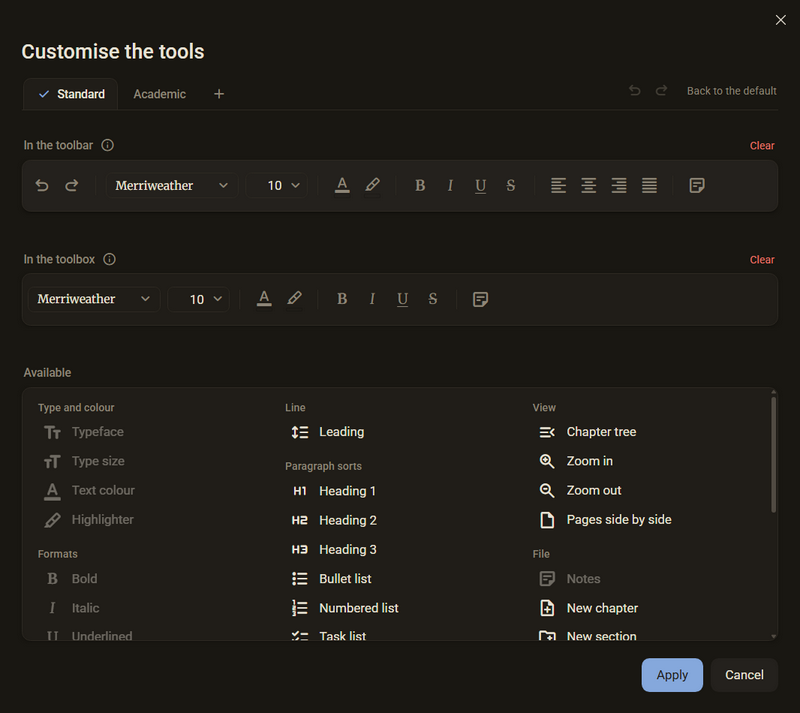Click dimmed undo arrow near Back to default
The image size is (800, 713).
[634, 90]
